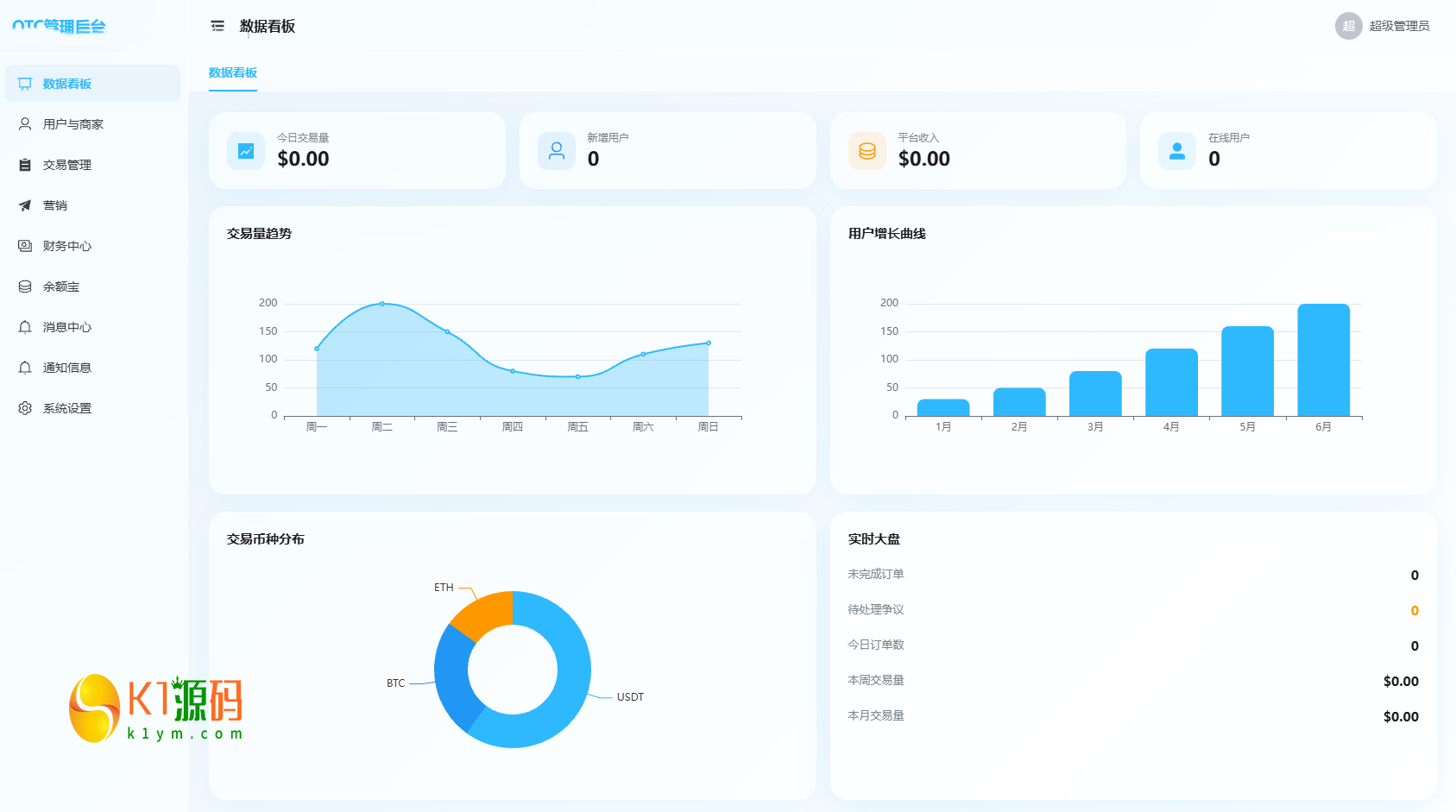Click the 今日订单数 label
Viewport: 1456px width, 812px height.
pyautogui.click(x=876, y=645)
